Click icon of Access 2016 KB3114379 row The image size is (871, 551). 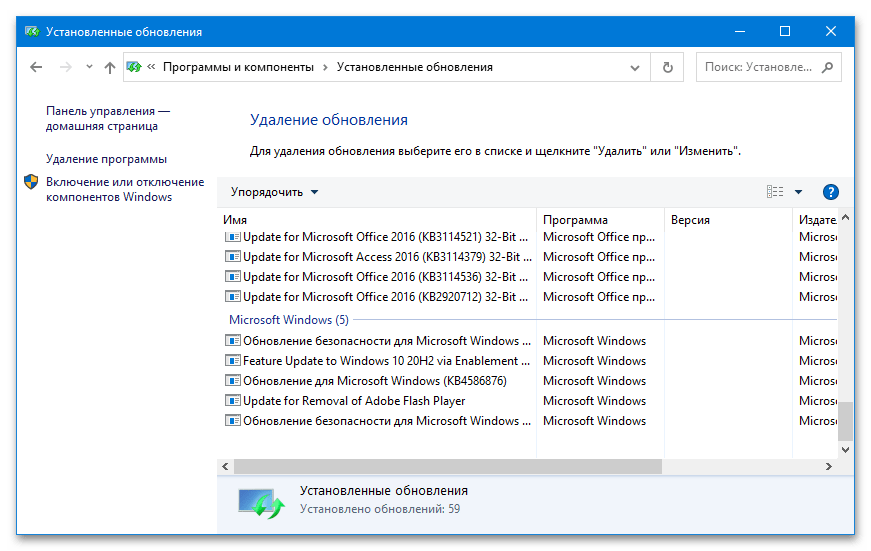(x=232, y=257)
